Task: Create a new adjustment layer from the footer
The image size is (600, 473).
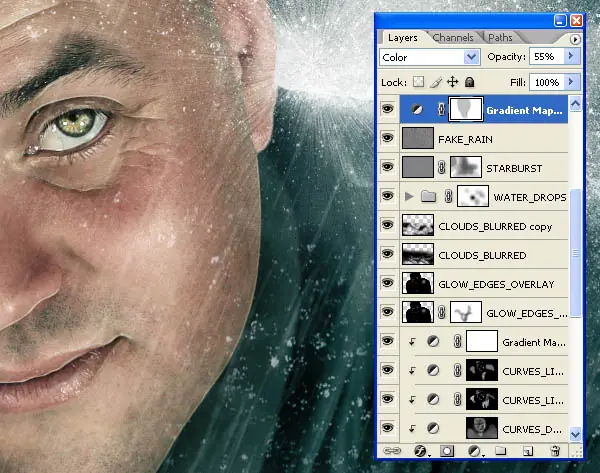Action: pyautogui.click(x=475, y=451)
